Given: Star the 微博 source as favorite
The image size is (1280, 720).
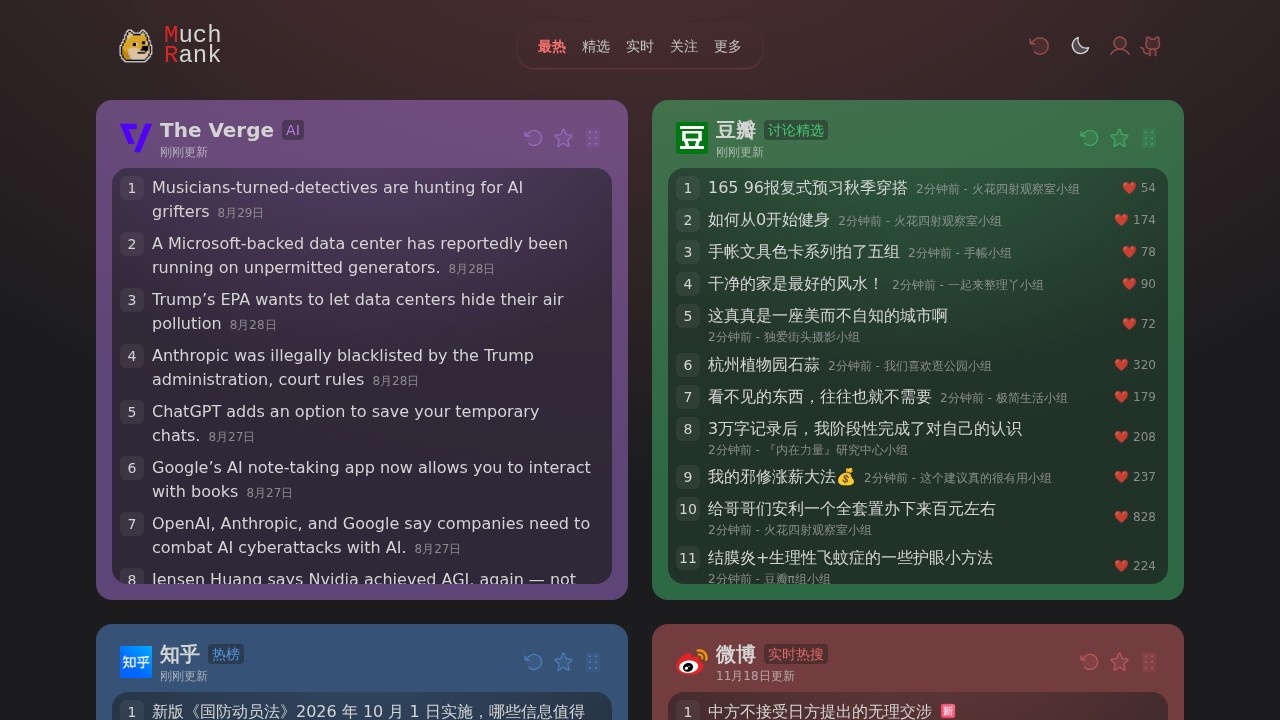Looking at the screenshot, I should tap(1120, 662).
